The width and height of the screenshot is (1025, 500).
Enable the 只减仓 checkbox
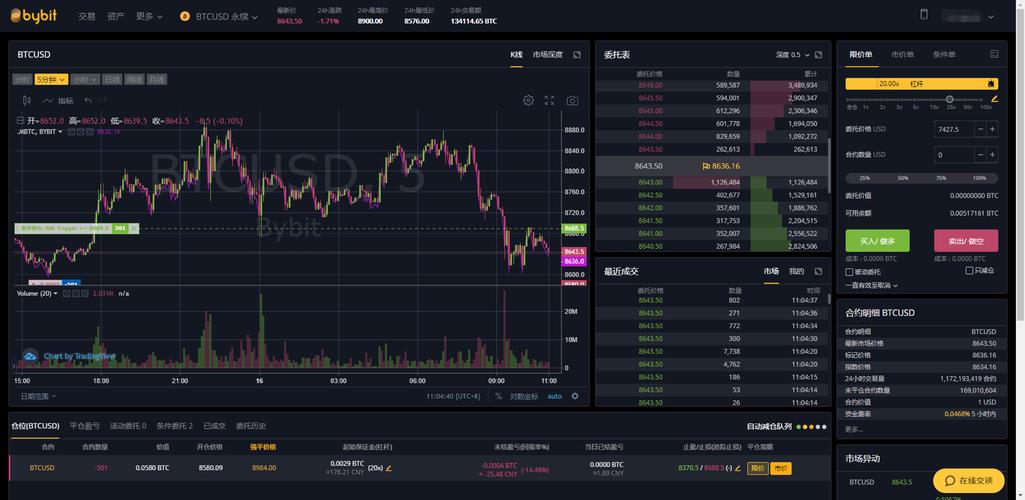click(x=969, y=271)
